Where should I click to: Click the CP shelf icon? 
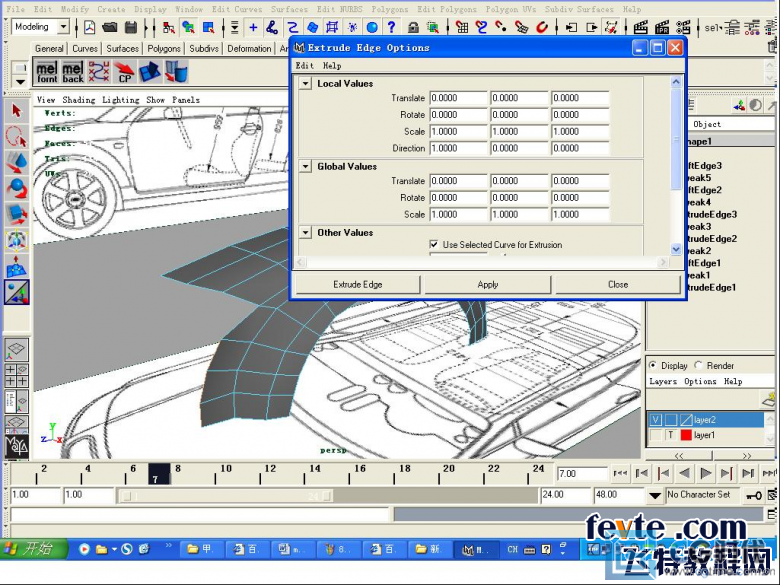[124, 72]
